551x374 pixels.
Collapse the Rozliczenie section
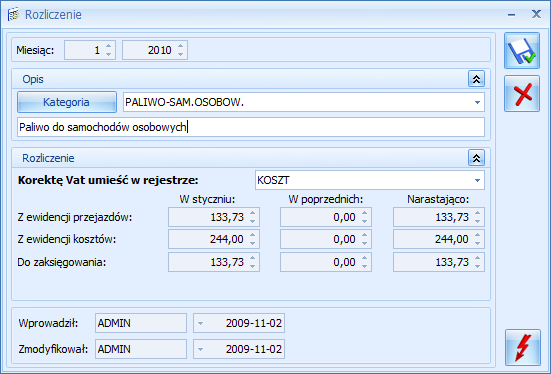click(476, 158)
